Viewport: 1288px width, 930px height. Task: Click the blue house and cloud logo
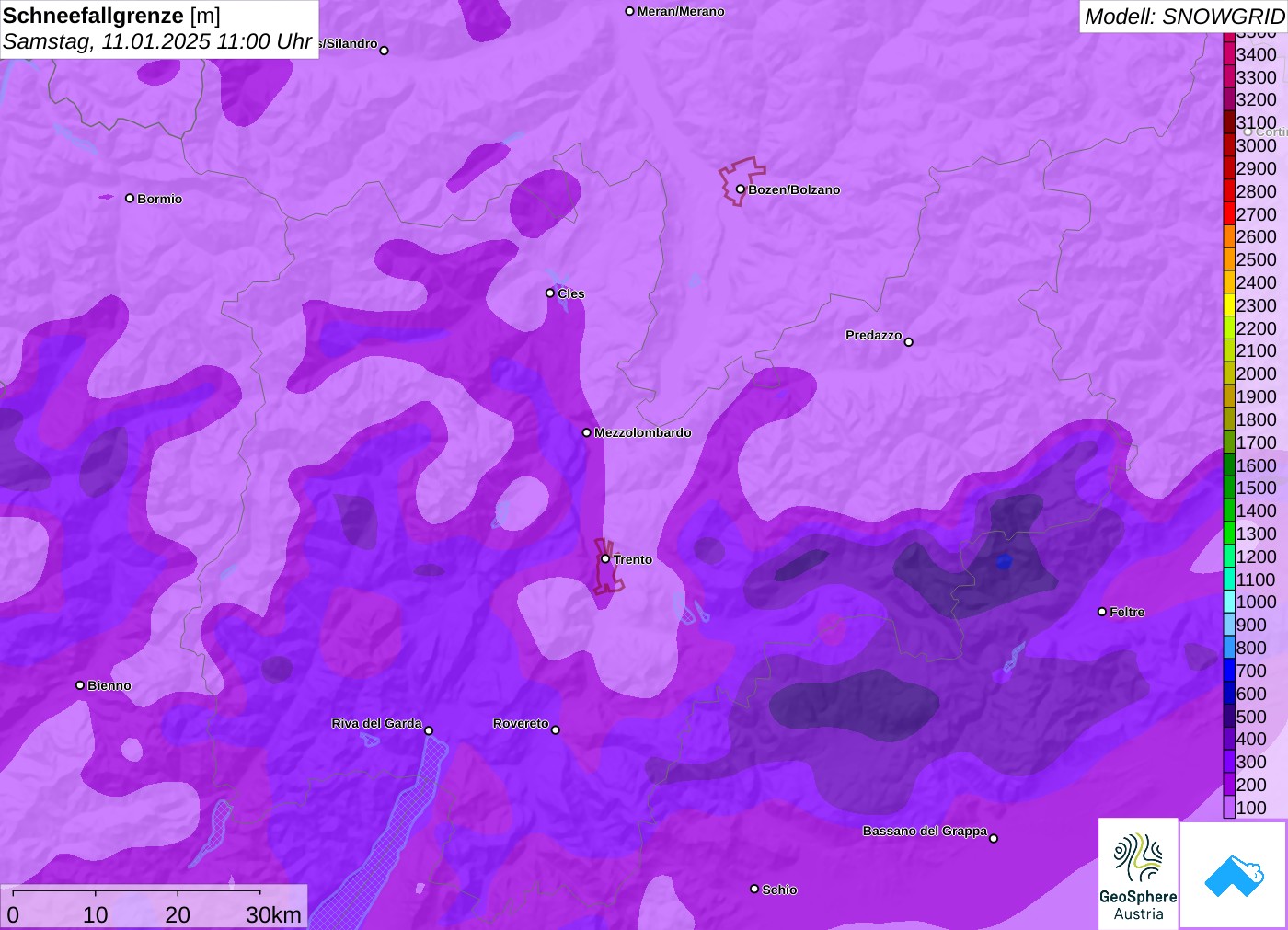[x=1234, y=875]
